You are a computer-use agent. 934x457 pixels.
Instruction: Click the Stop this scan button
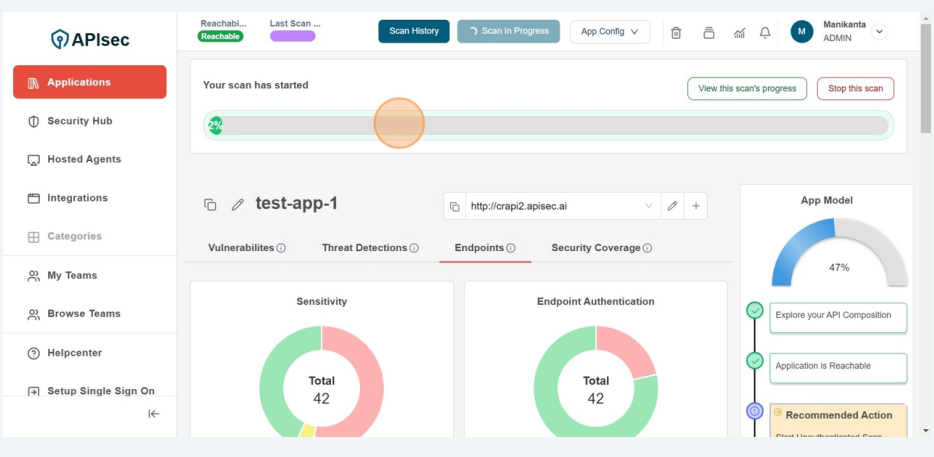855,88
